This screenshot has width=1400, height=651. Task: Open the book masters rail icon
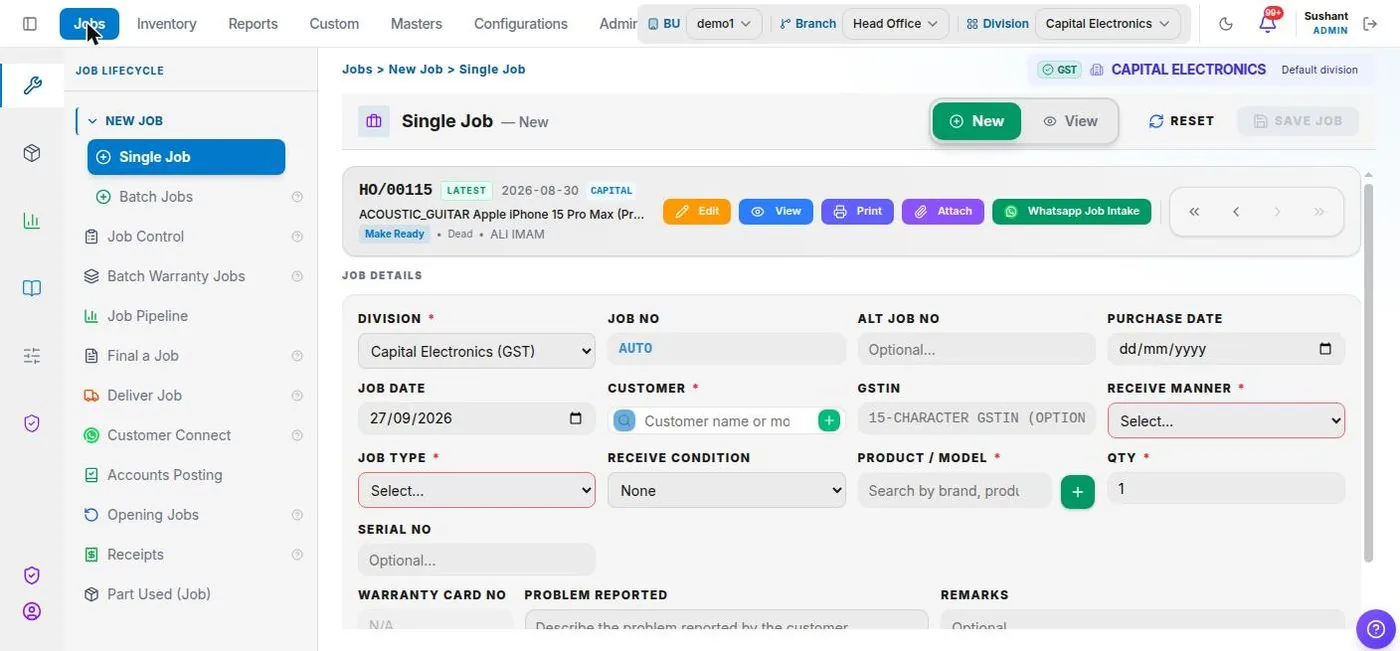click(x=32, y=288)
